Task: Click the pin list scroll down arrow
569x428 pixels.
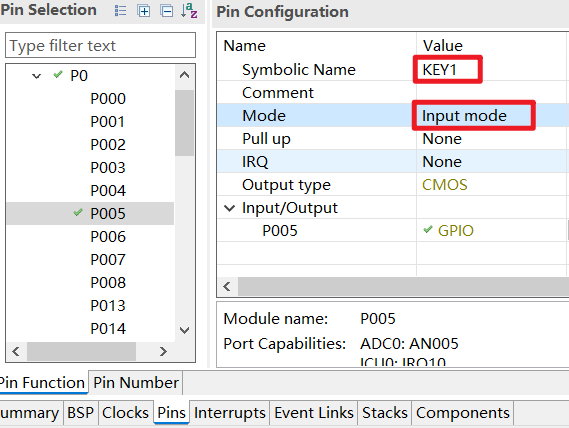Action: click(x=184, y=330)
